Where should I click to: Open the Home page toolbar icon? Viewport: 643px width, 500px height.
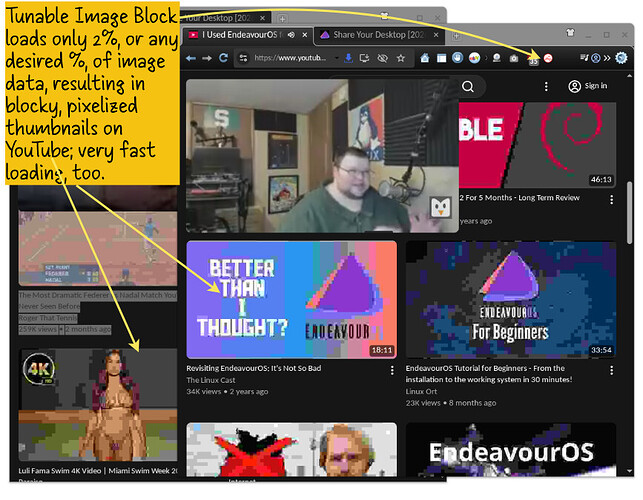point(425,58)
